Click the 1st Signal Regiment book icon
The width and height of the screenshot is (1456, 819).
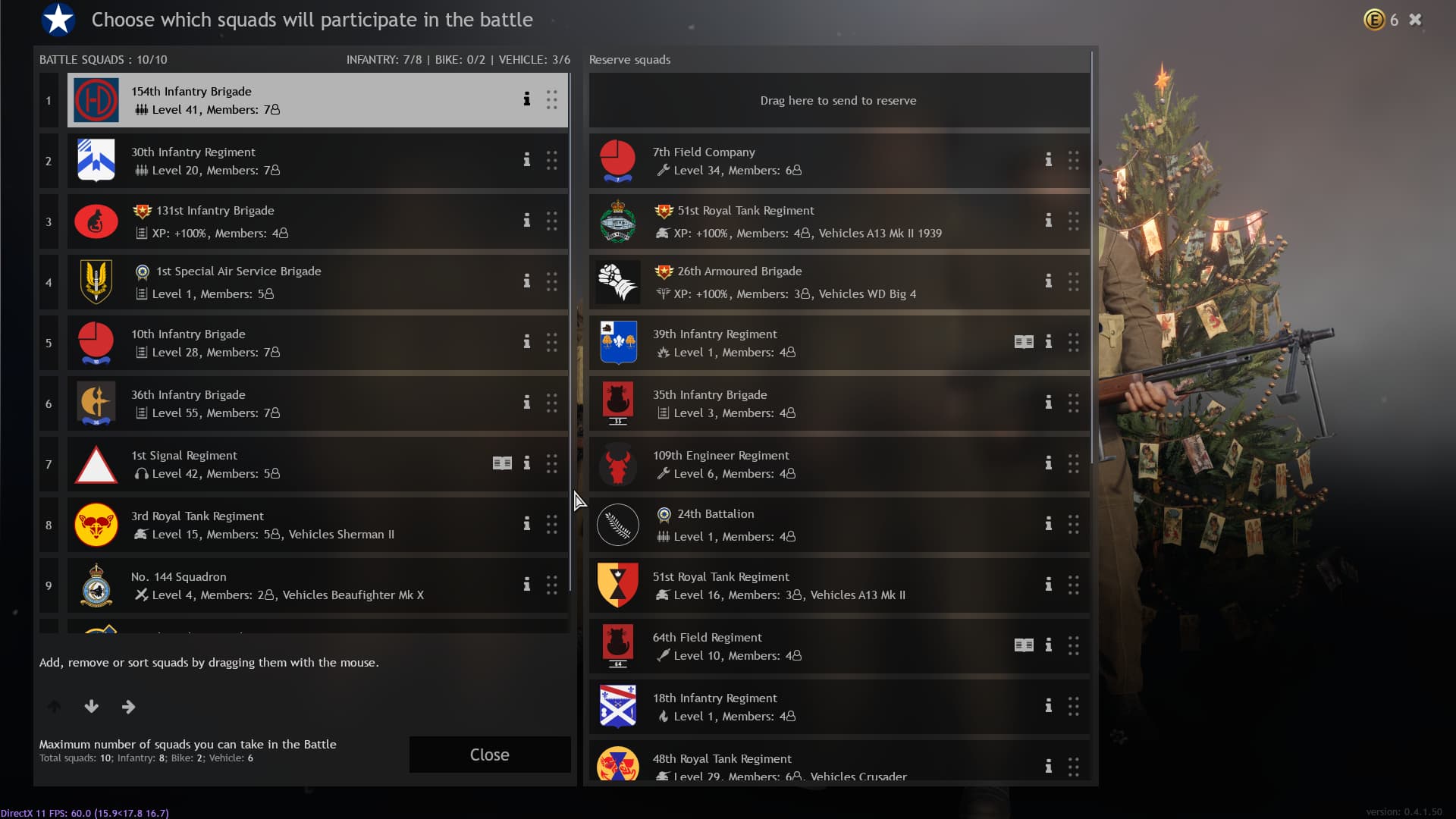click(502, 463)
